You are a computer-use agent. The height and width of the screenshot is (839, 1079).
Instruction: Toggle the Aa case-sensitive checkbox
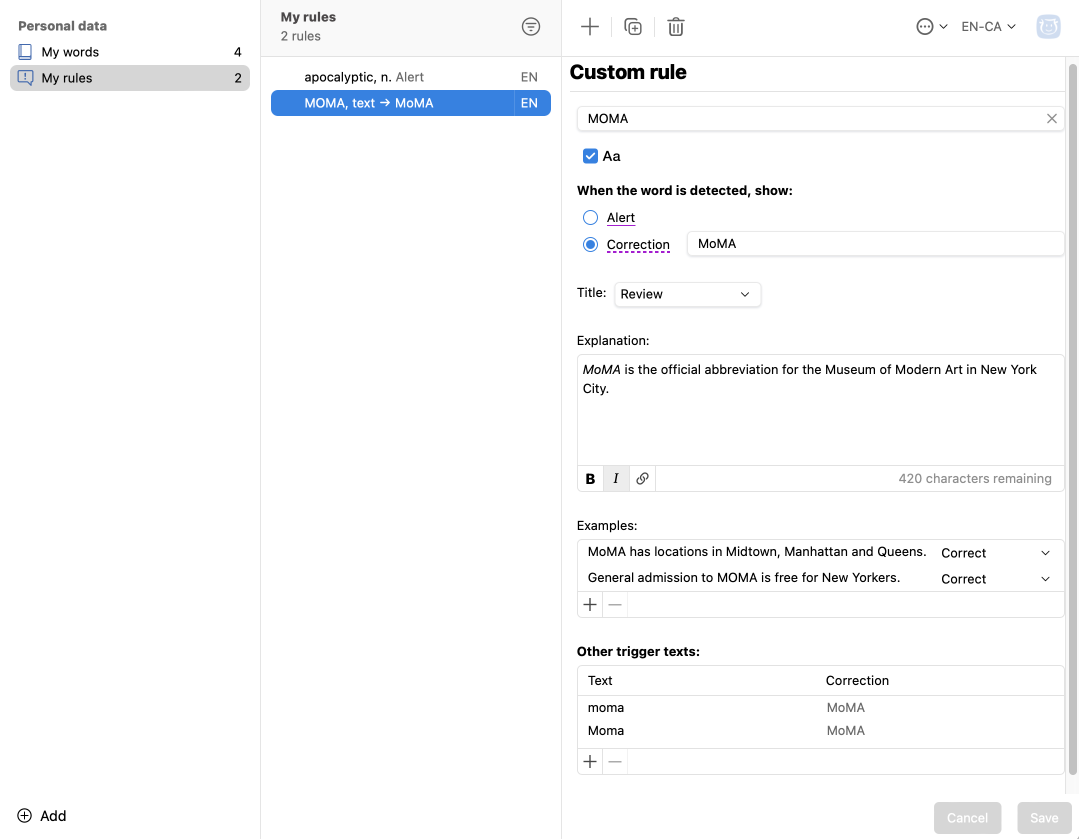[590, 156]
